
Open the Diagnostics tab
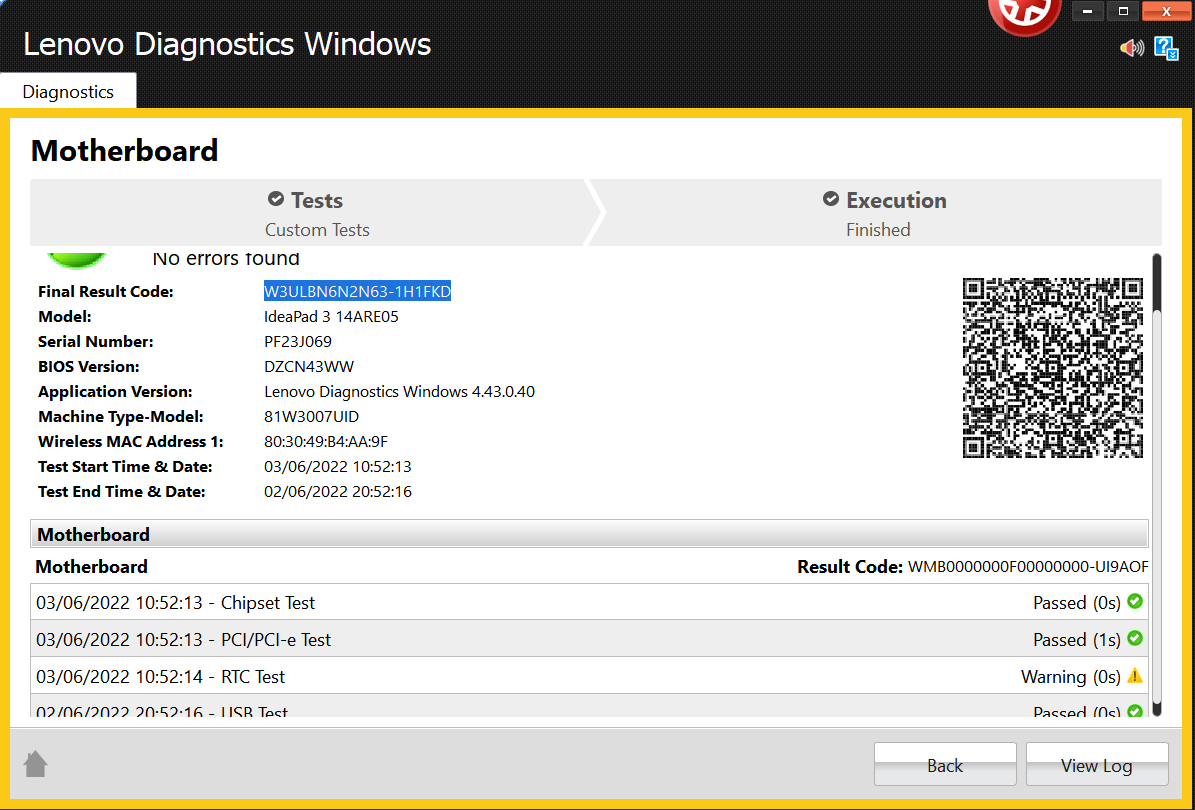coord(68,91)
